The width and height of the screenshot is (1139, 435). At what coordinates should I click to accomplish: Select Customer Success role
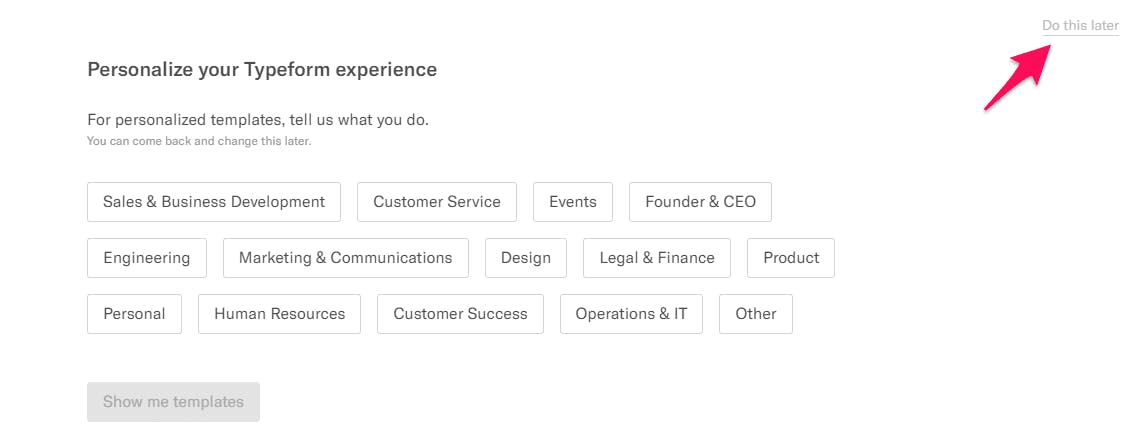(x=461, y=314)
